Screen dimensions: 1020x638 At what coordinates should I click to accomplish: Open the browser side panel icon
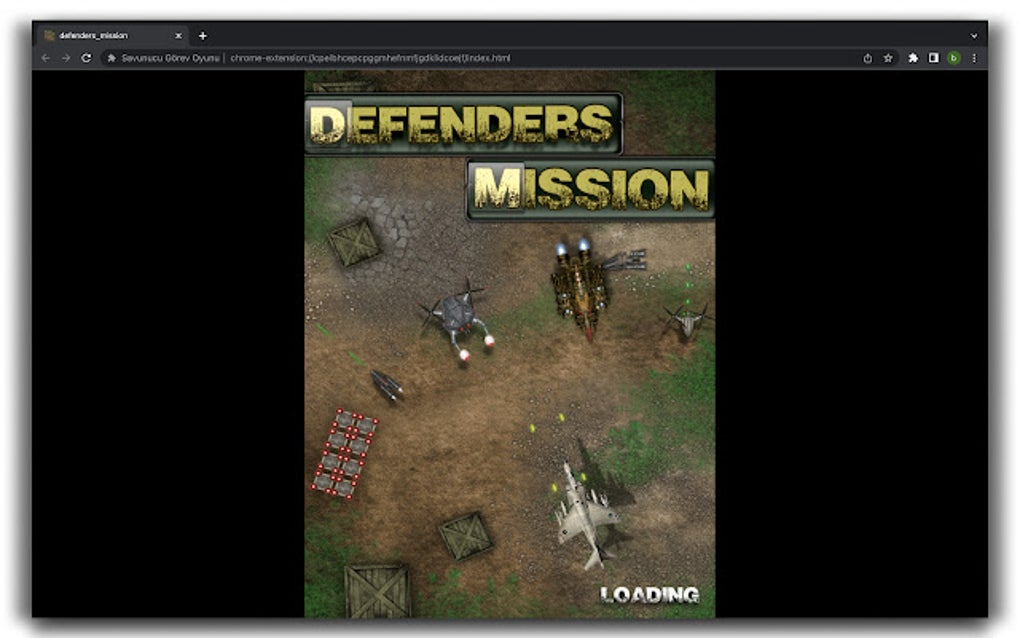point(933,58)
